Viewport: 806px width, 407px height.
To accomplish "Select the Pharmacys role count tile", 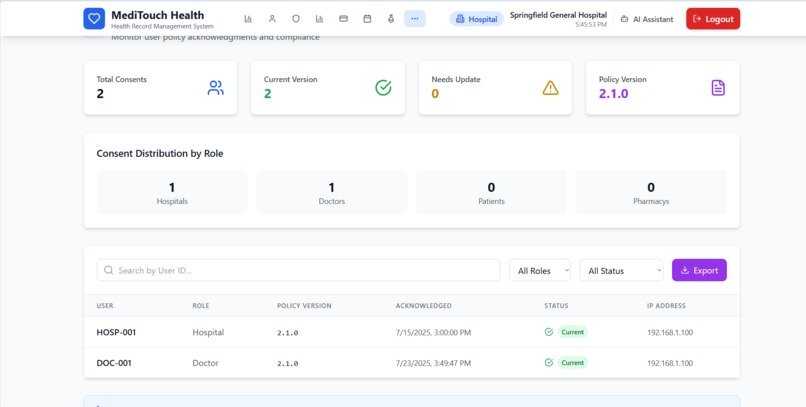I will (x=651, y=192).
